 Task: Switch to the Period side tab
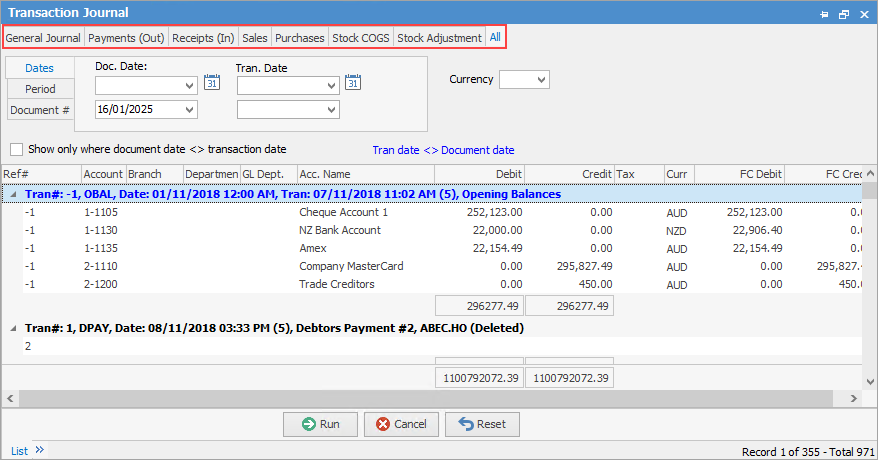[40, 89]
